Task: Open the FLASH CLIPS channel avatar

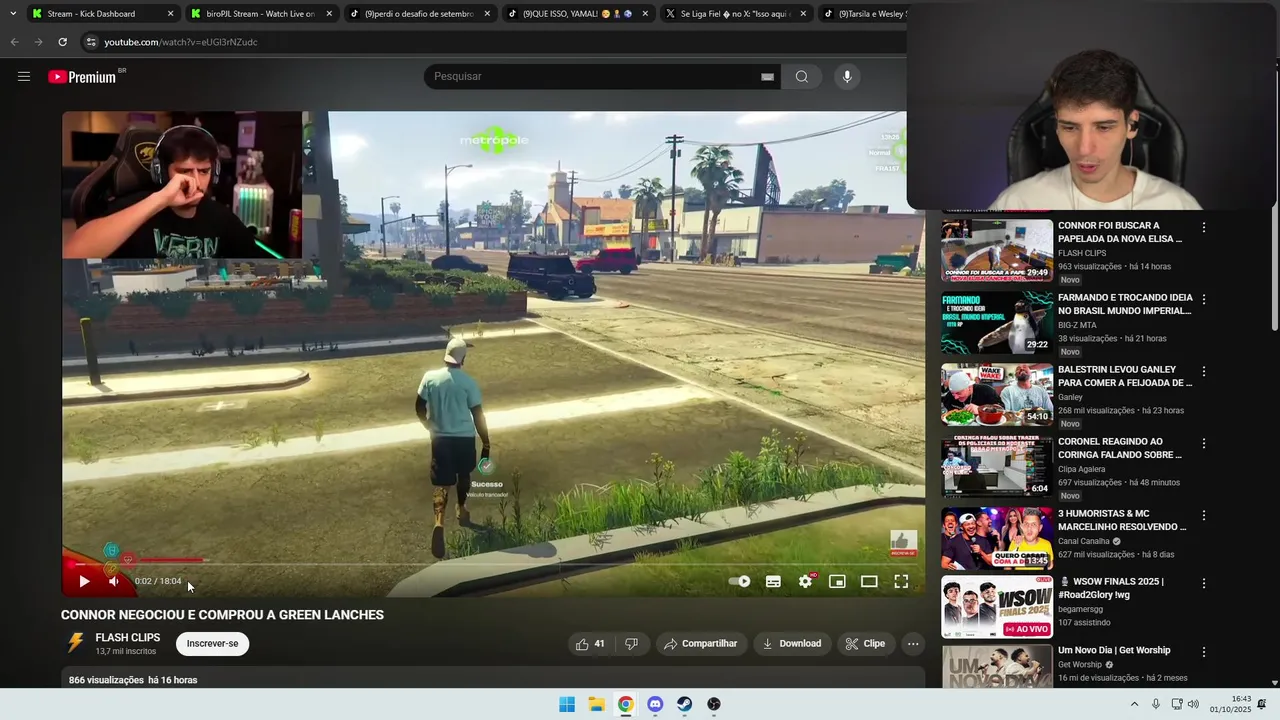Action: point(75,643)
